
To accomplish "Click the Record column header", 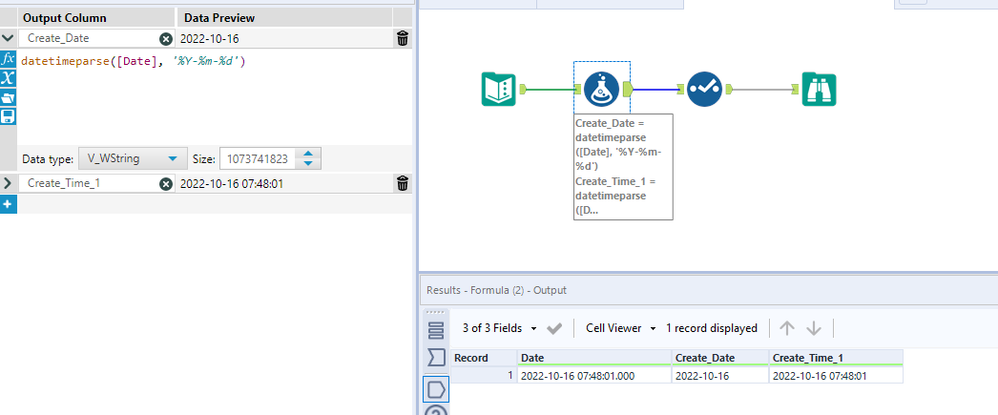I will point(484,358).
